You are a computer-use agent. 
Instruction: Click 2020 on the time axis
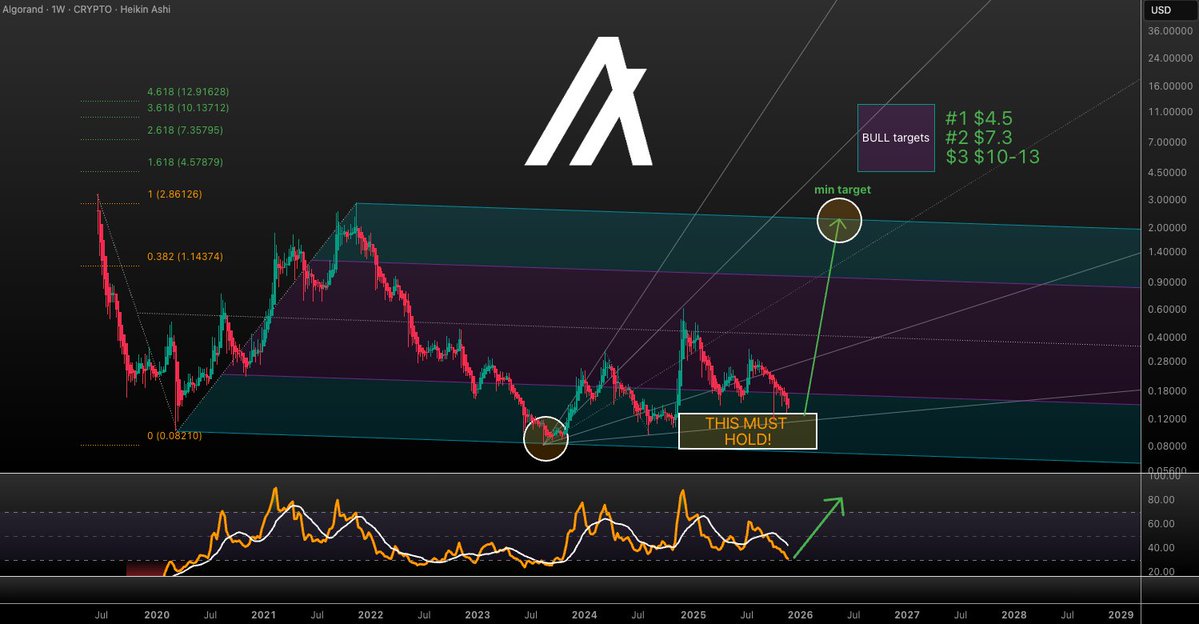[157, 615]
